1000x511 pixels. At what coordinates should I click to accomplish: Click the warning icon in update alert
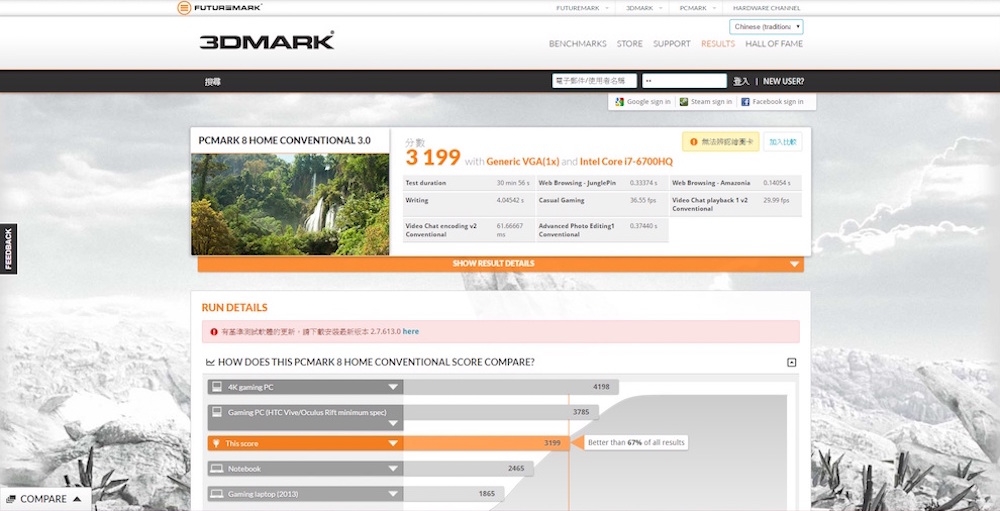click(214, 332)
